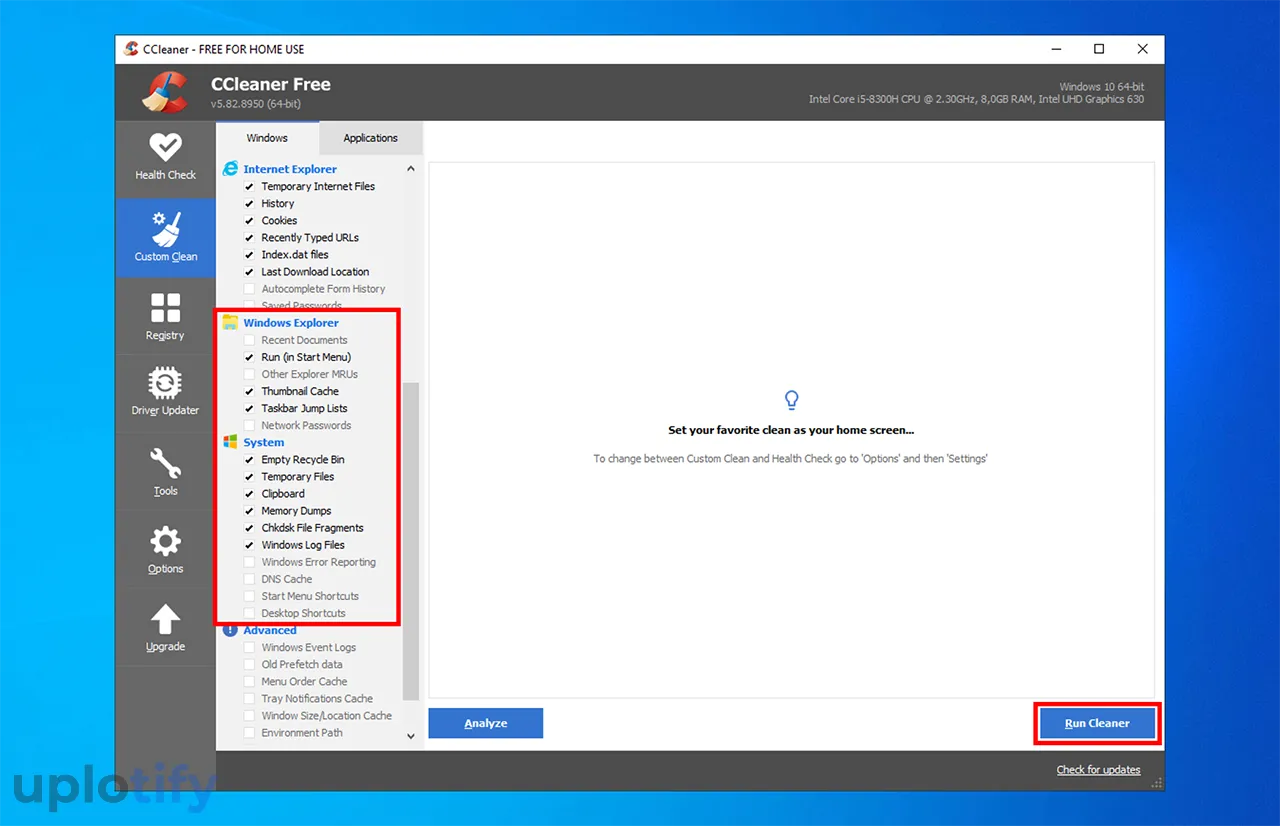
Task: Open the Options gear section
Action: [x=165, y=550]
